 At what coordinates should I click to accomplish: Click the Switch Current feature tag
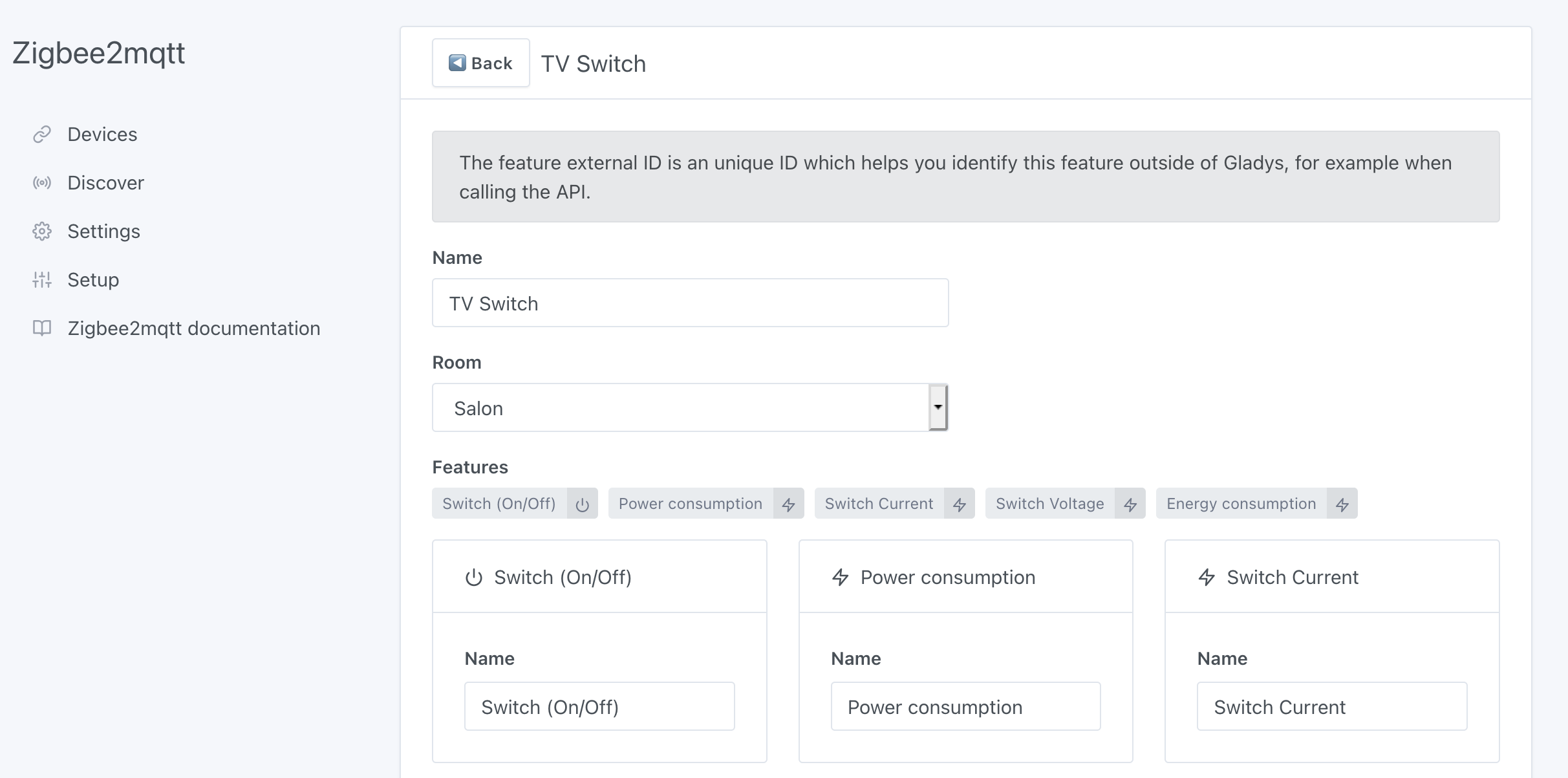coord(879,504)
